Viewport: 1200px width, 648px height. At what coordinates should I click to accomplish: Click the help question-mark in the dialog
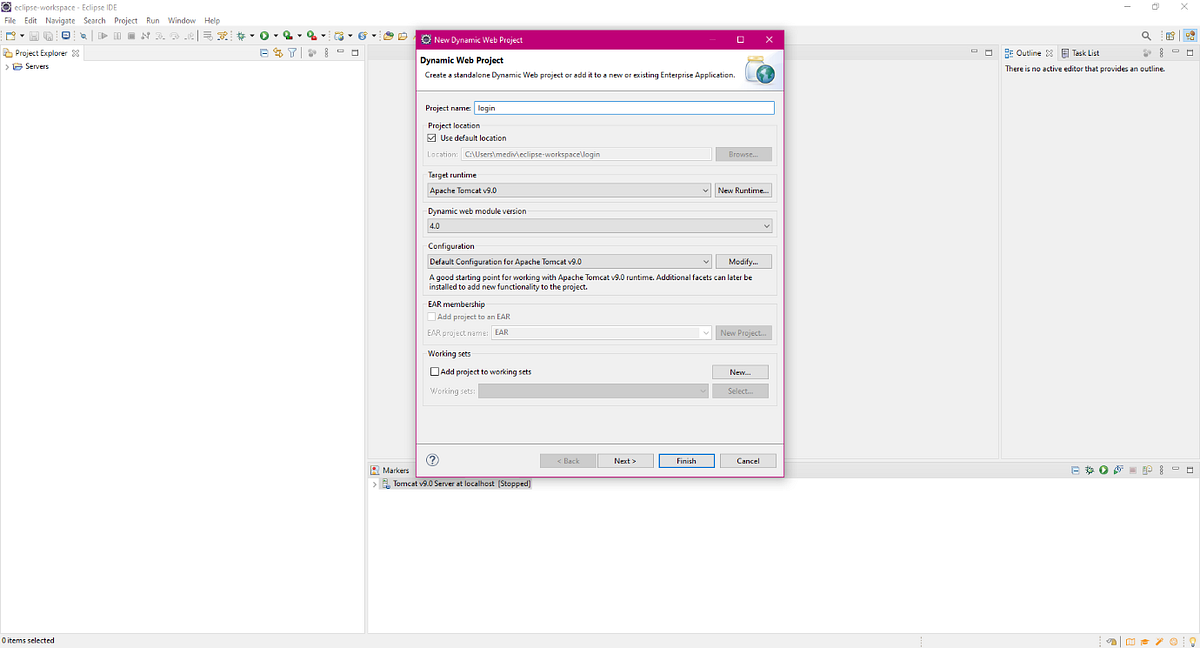pyautogui.click(x=432, y=460)
